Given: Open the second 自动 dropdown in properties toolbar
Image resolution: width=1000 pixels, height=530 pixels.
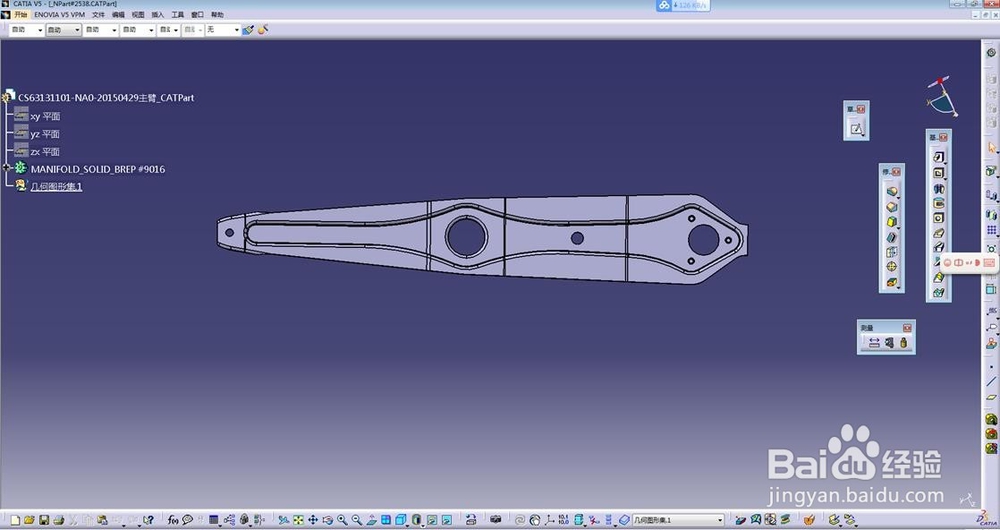Looking at the screenshot, I should (77, 30).
